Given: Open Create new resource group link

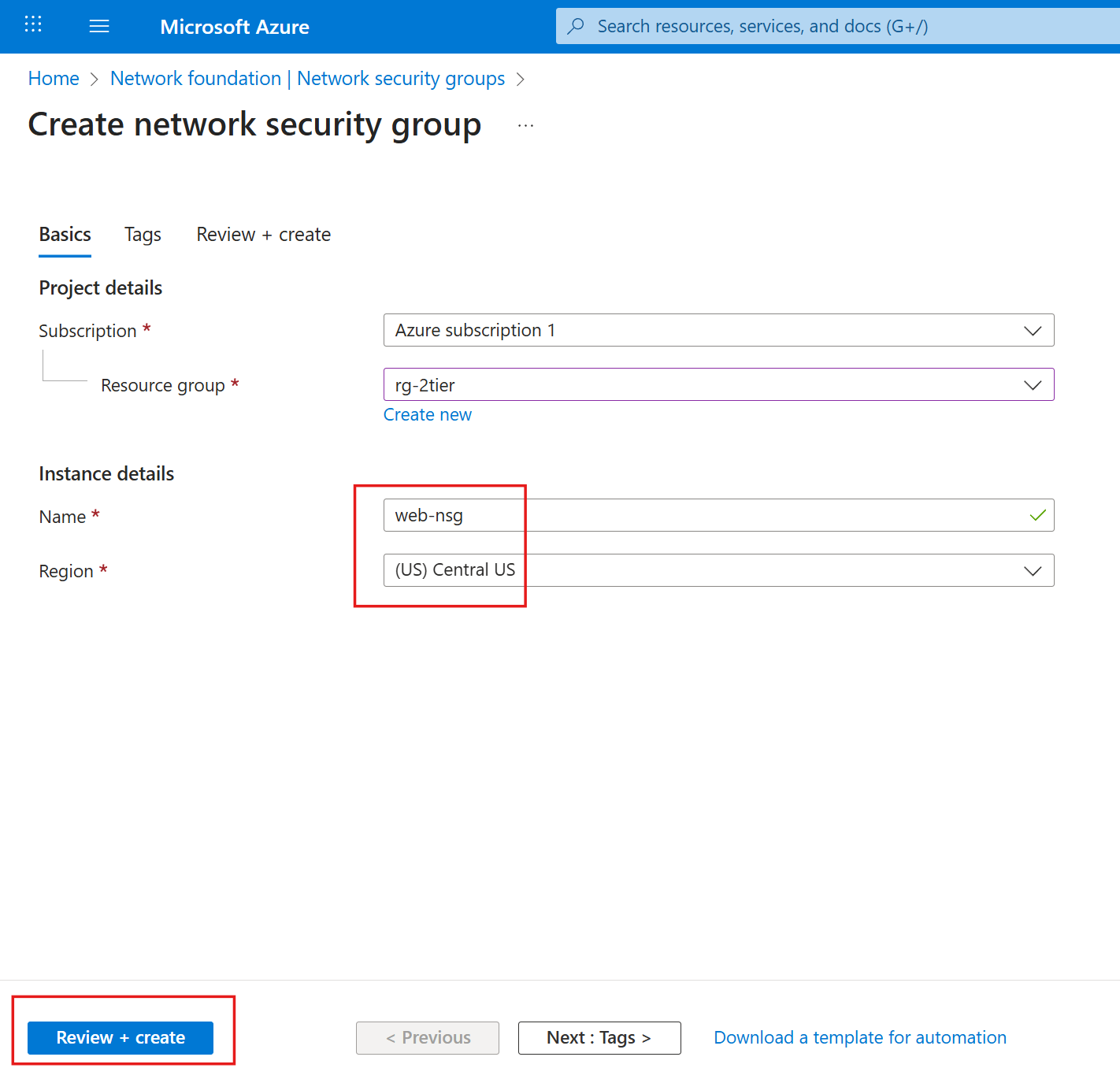Looking at the screenshot, I should point(428,414).
